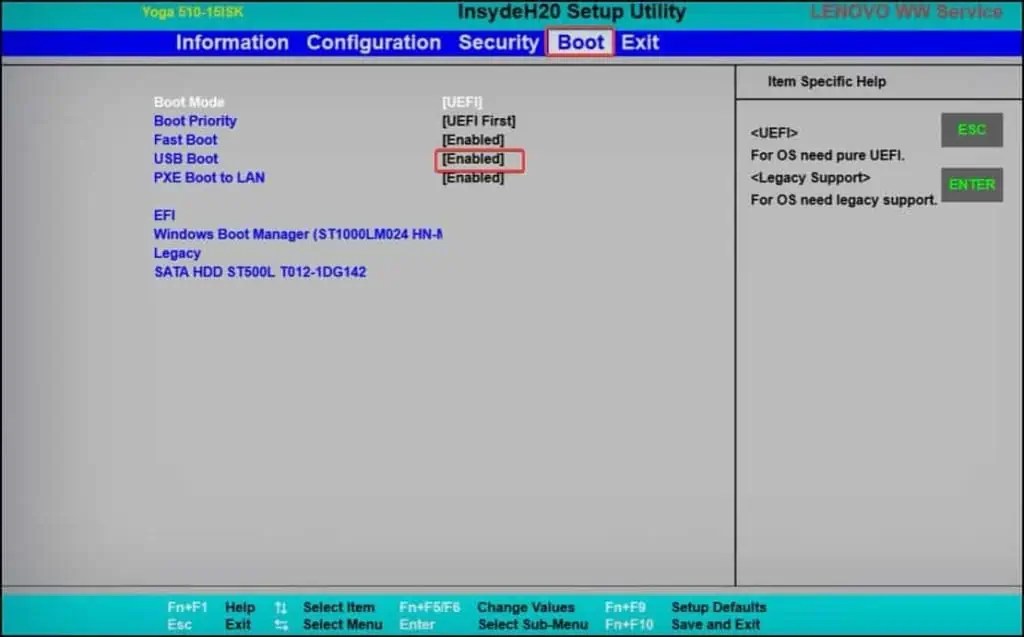Select the Windows Boot Manager entry
Viewport: 1024px width, 637px height.
click(x=297, y=234)
